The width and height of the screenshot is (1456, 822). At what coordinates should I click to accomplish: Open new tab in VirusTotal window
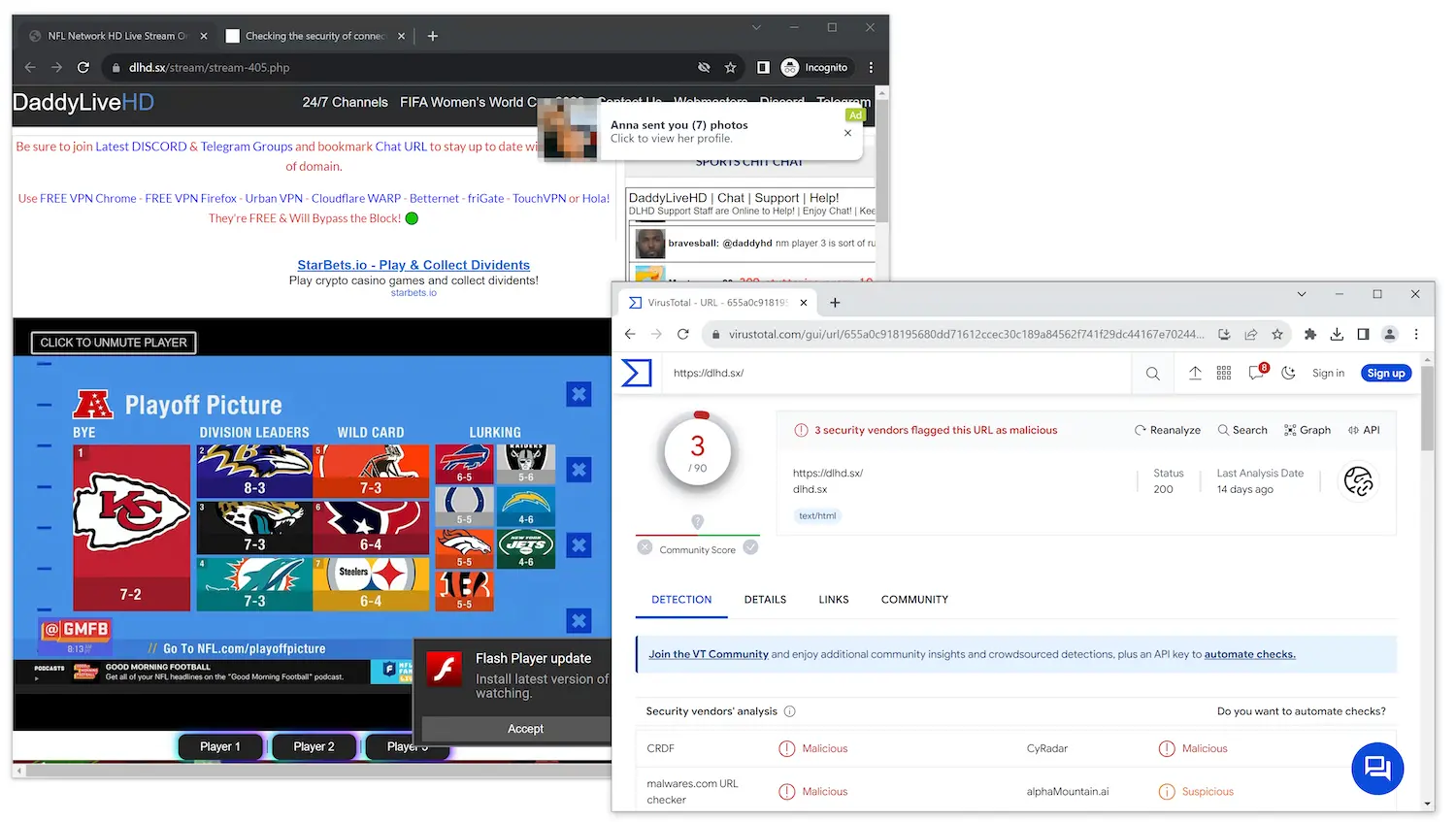[x=835, y=303]
